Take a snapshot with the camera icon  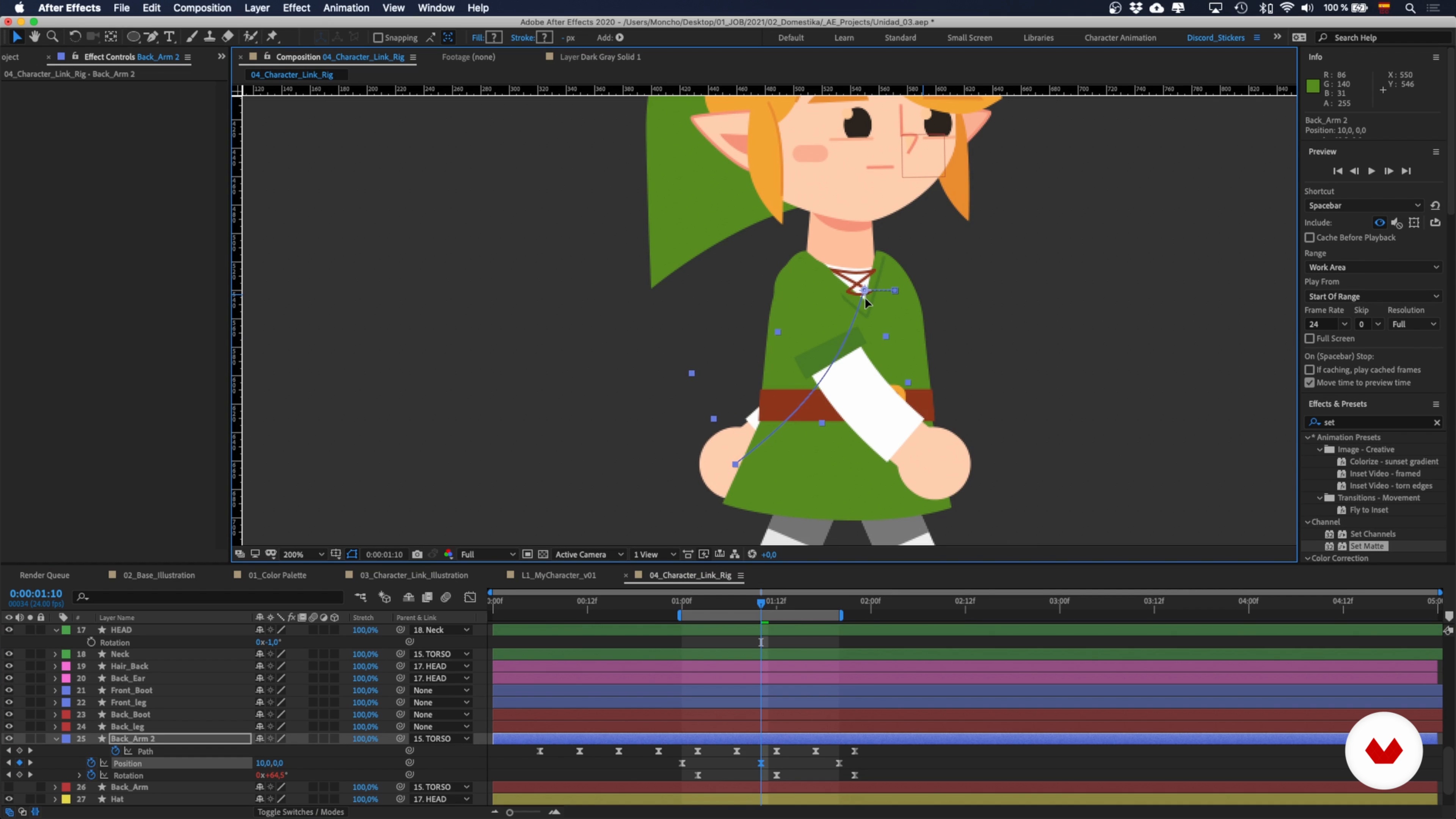417,554
